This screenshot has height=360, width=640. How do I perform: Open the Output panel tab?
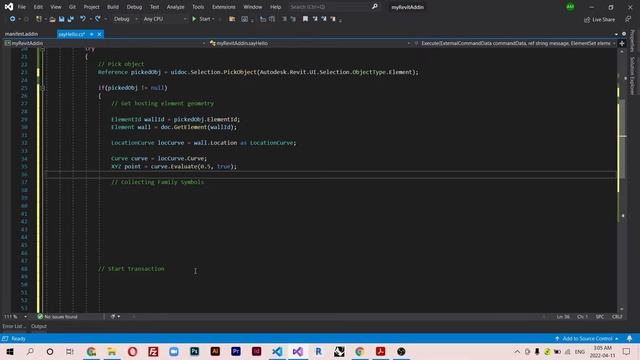(39, 326)
